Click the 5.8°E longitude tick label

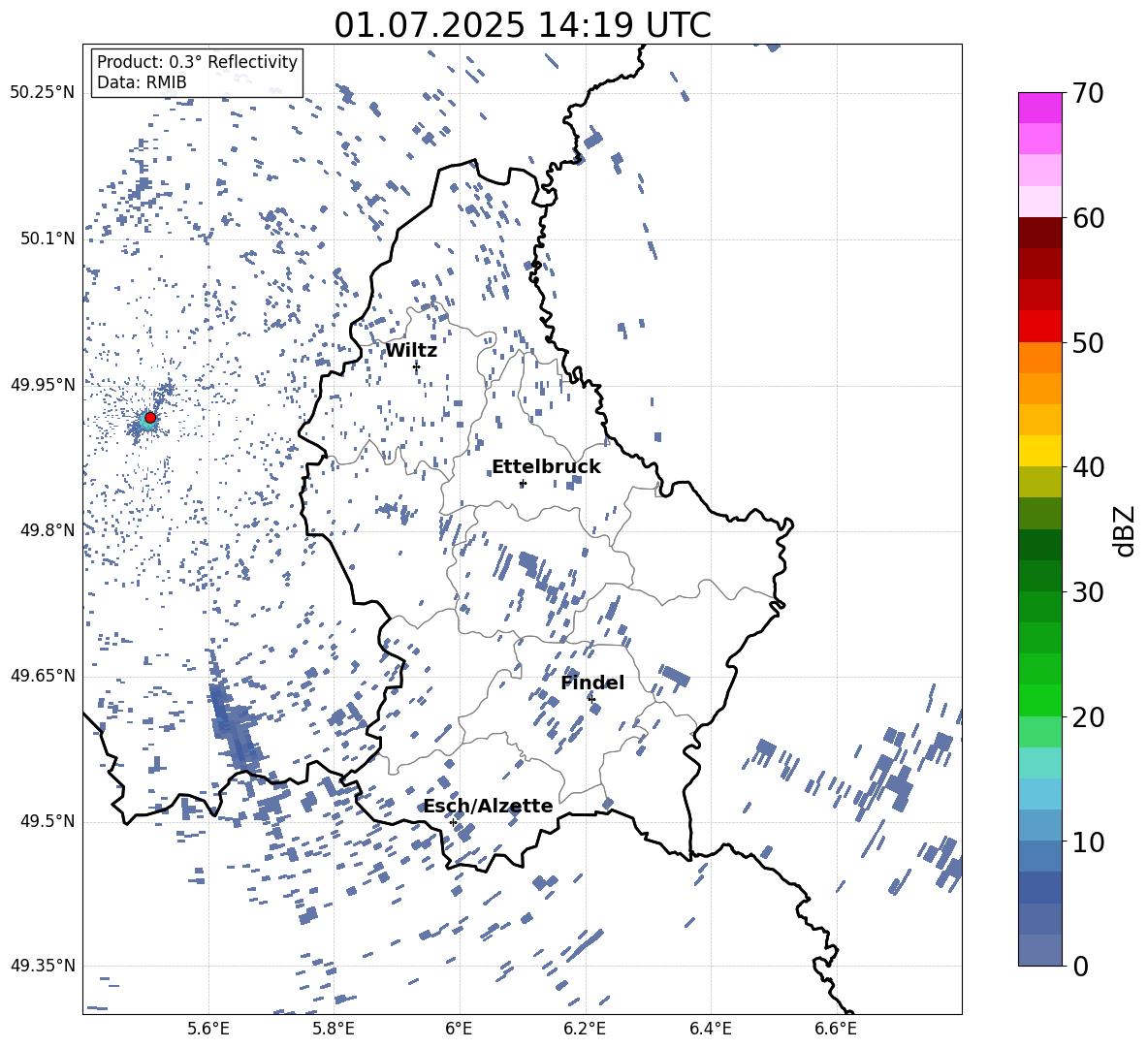[334, 1029]
